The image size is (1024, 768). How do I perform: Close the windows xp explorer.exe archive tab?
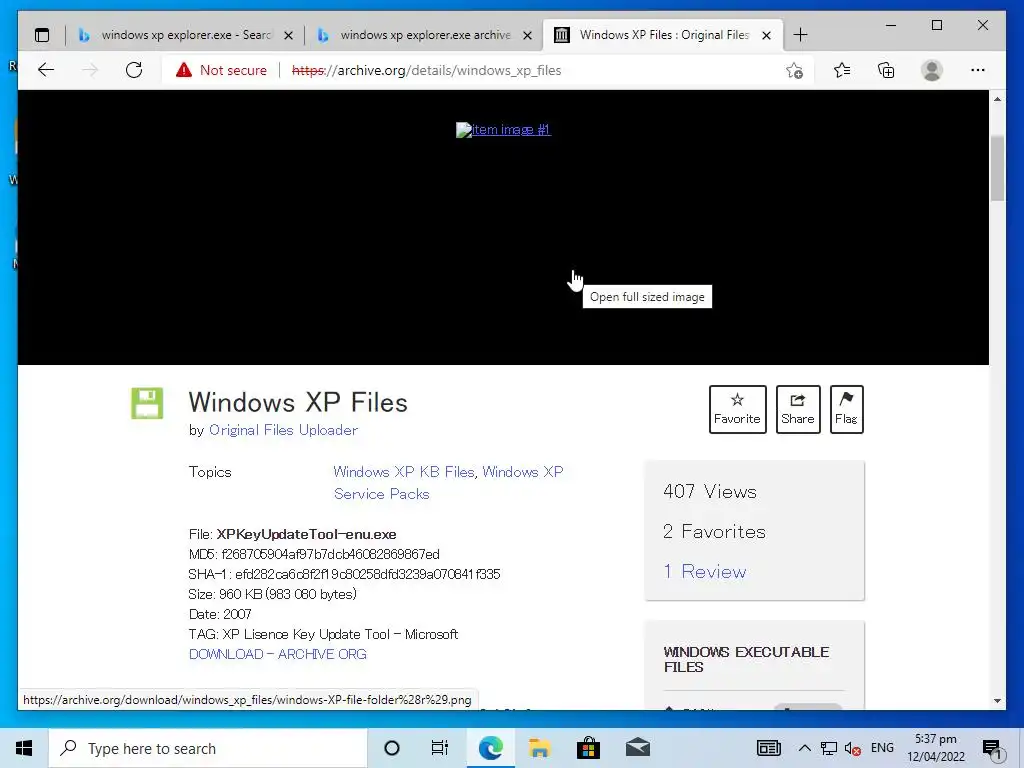pyautogui.click(x=528, y=35)
